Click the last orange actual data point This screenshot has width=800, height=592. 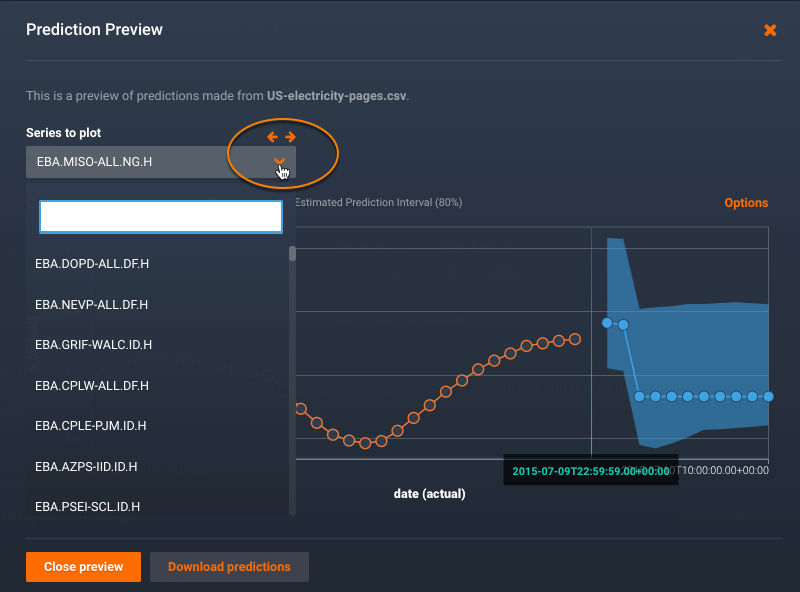[575, 339]
